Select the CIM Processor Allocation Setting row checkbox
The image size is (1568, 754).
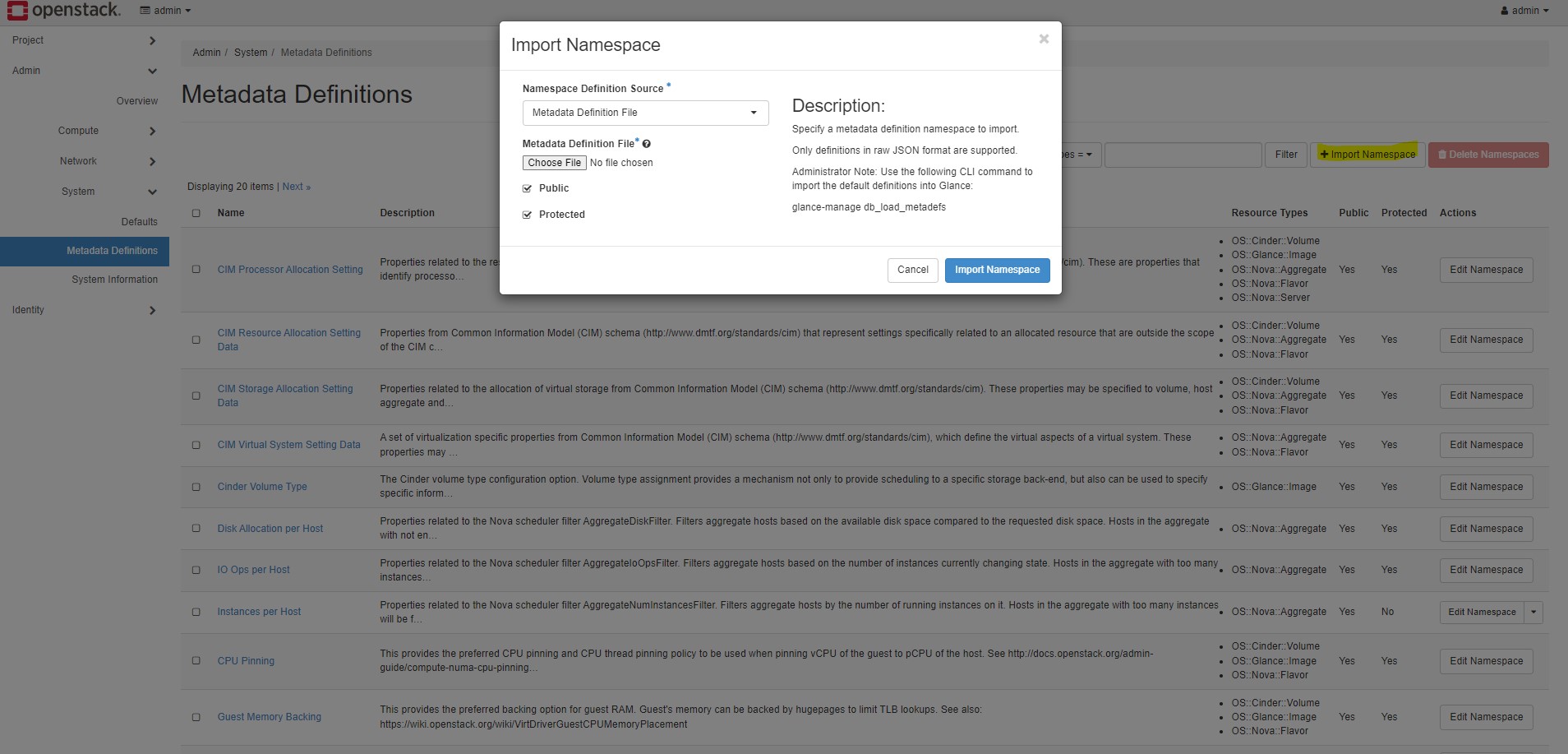coord(196,269)
